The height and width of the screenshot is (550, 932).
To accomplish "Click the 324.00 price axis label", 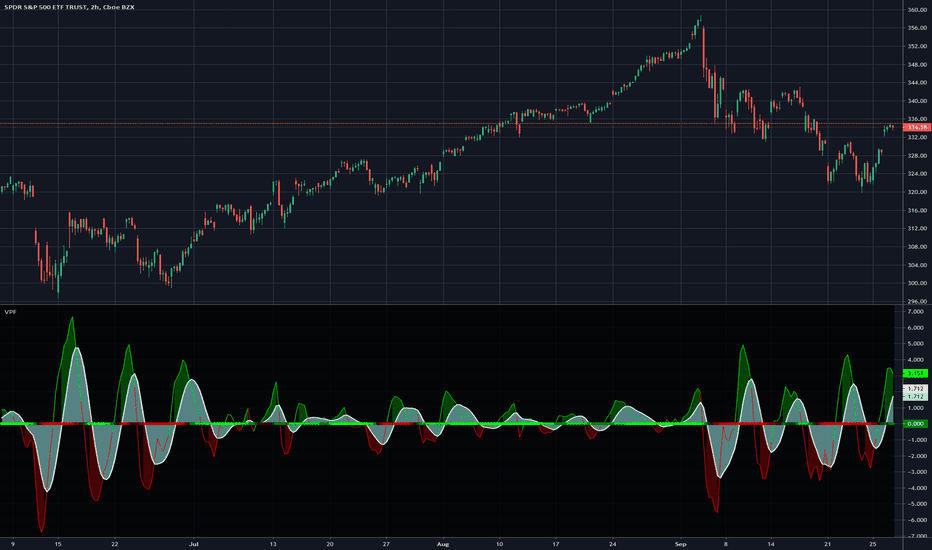I will click(917, 174).
